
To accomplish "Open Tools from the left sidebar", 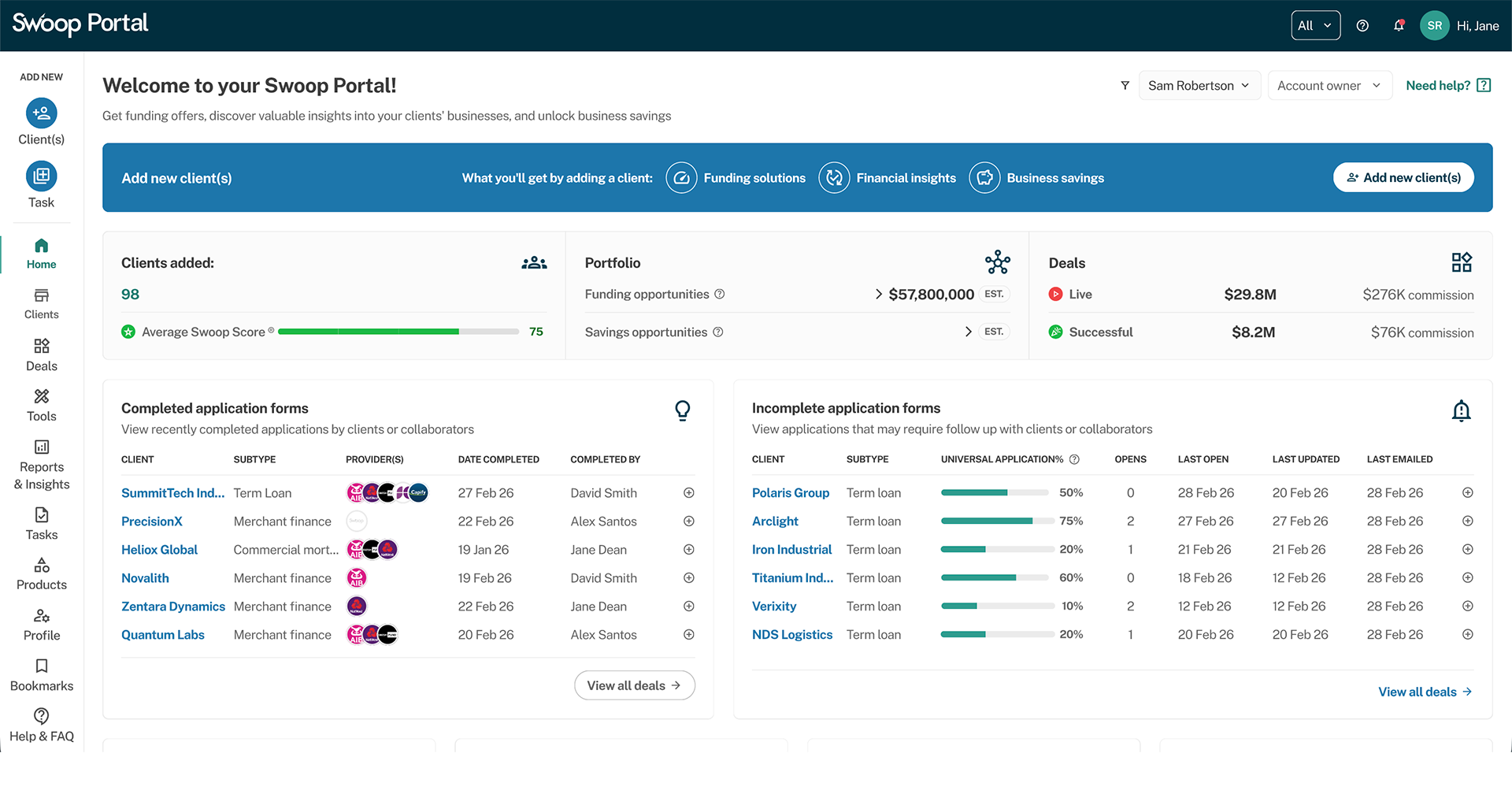I will coord(41,405).
